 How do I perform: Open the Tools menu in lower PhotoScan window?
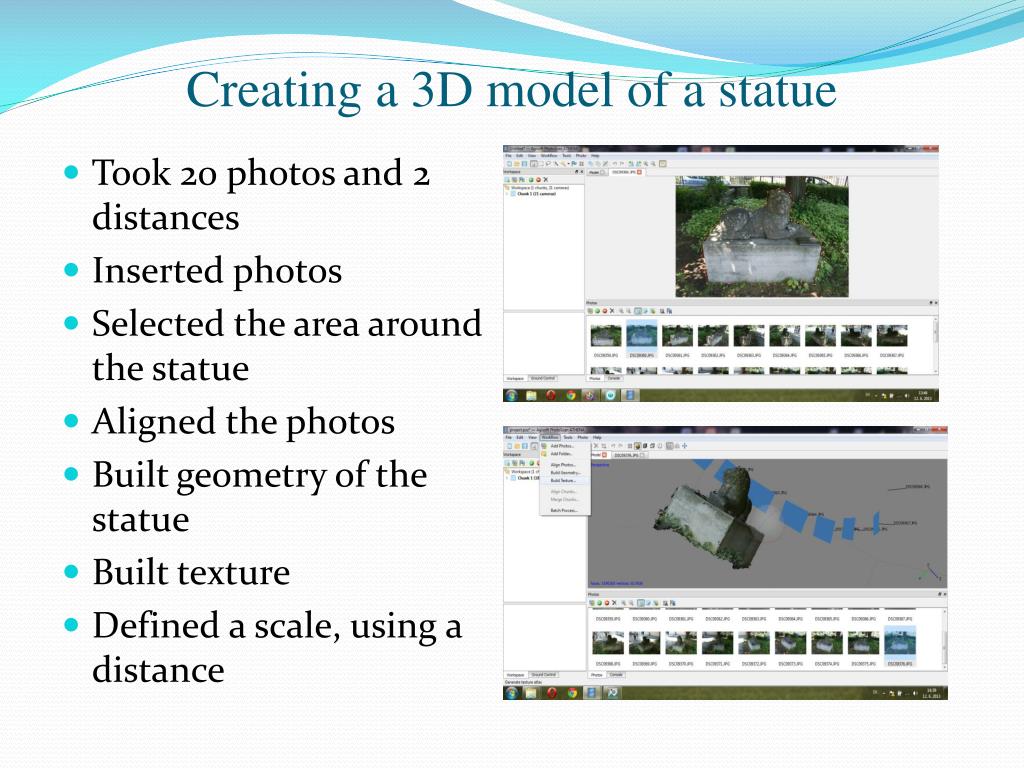coord(567,437)
